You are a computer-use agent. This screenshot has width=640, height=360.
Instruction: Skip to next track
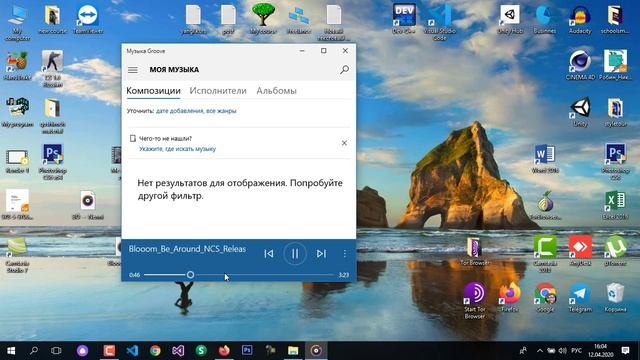(x=321, y=253)
